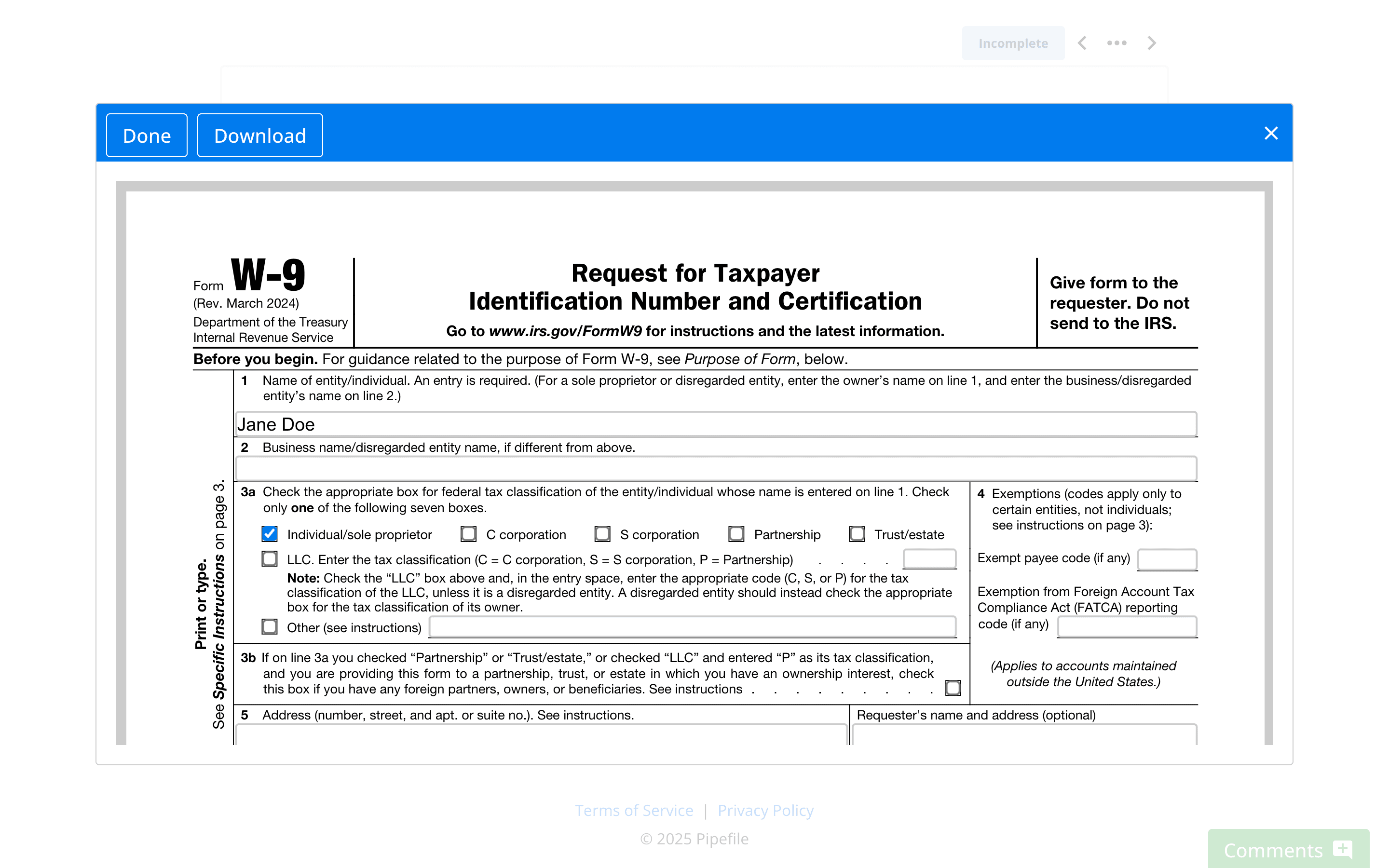
Task: Click the name field containing Jane Doe
Action: [716, 424]
